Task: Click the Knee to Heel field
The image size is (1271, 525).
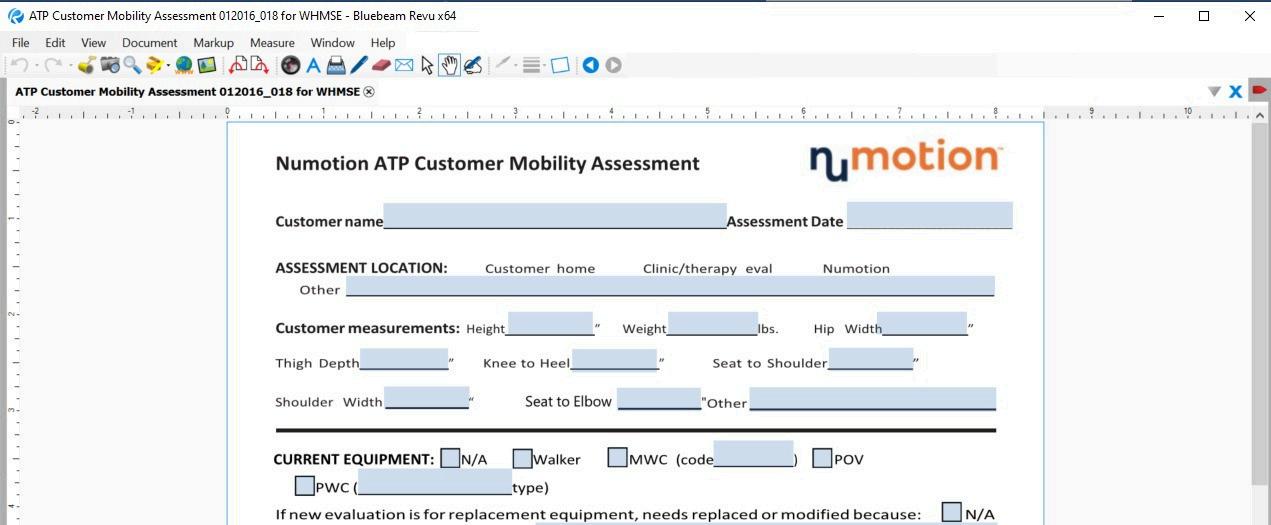Action: pyautogui.click(x=615, y=359)
